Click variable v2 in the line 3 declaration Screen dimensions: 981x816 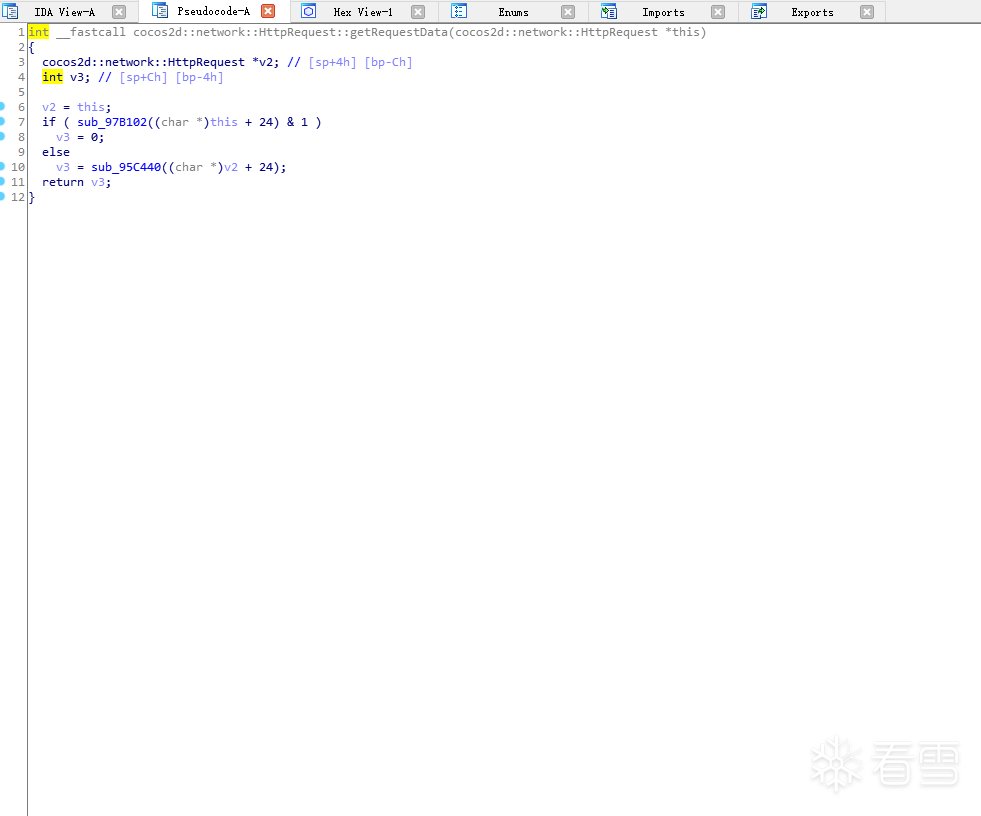(x=265, y=62)
